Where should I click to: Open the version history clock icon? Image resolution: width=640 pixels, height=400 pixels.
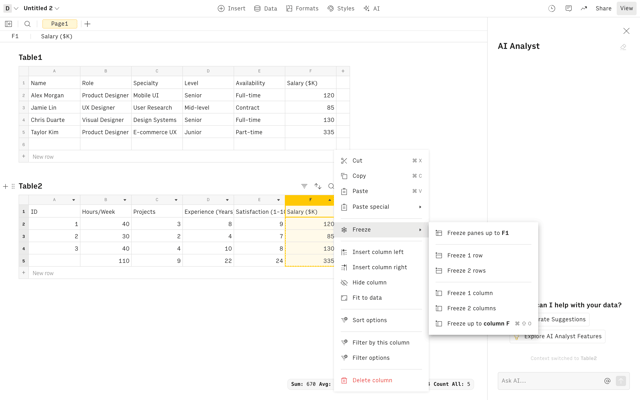point(551,9)
